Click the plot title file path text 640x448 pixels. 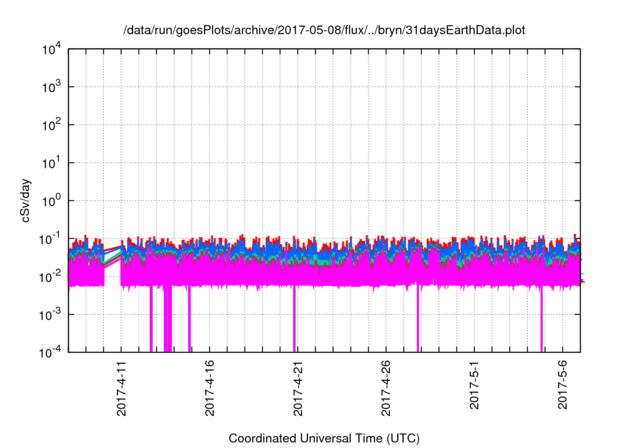click(x=324, y=30)
